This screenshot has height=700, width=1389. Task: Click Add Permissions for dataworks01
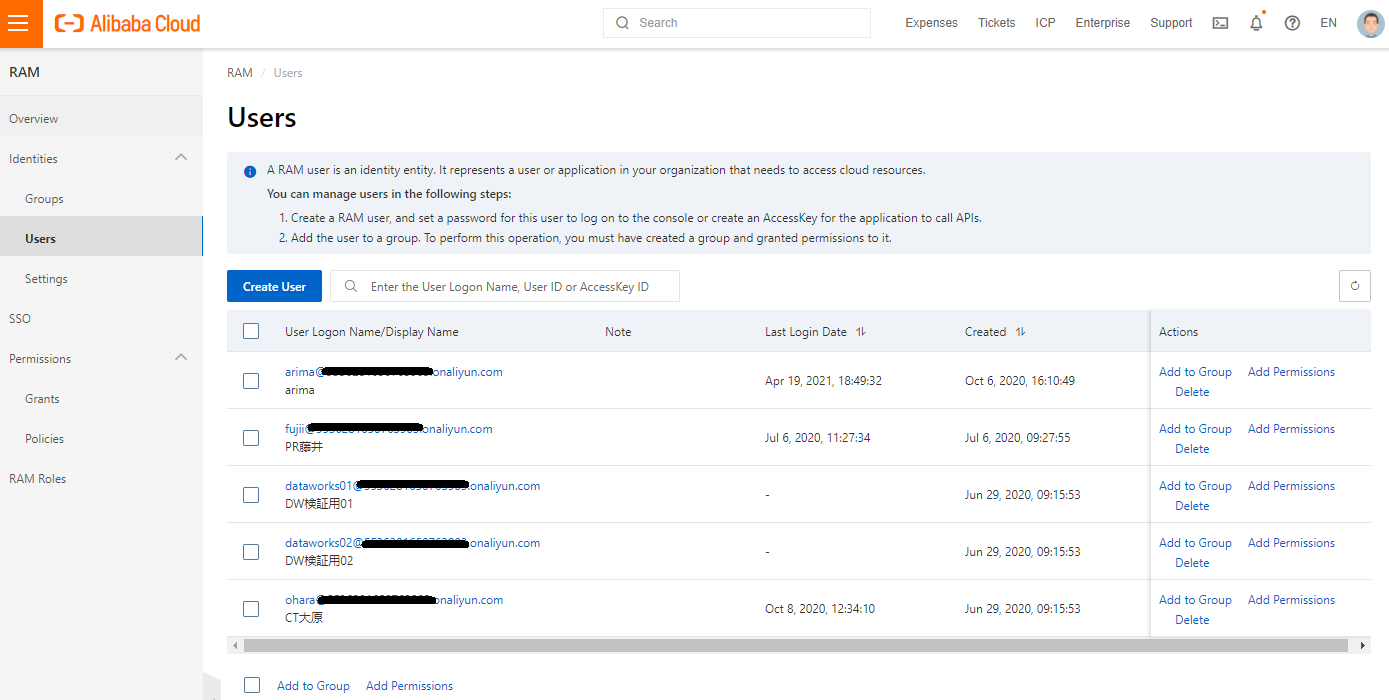1291,486
